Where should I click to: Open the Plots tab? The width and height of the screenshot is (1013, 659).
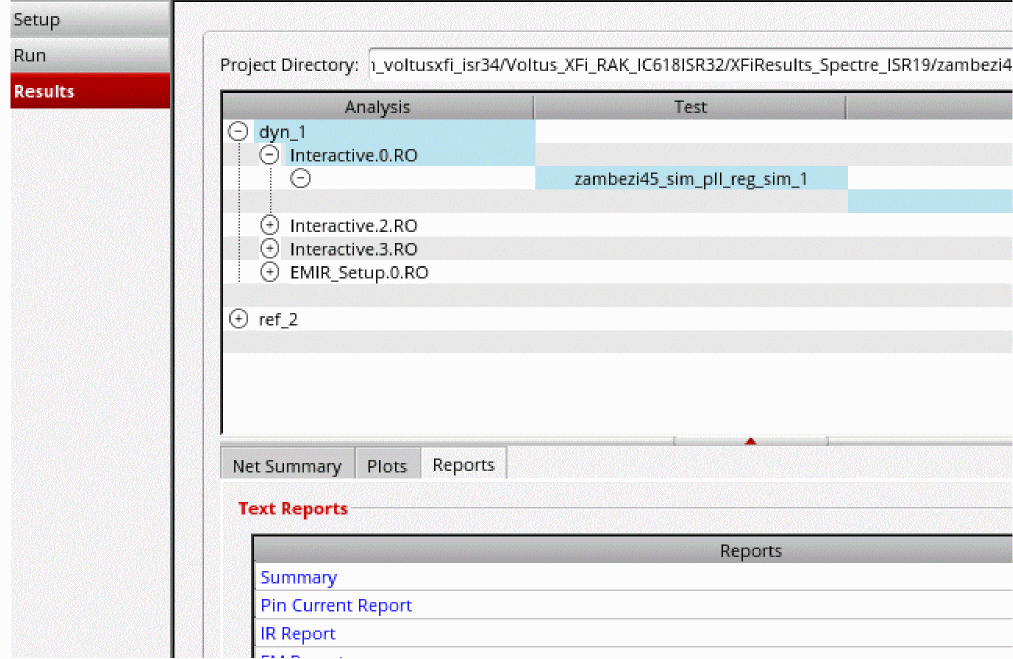tap(387, 466)
